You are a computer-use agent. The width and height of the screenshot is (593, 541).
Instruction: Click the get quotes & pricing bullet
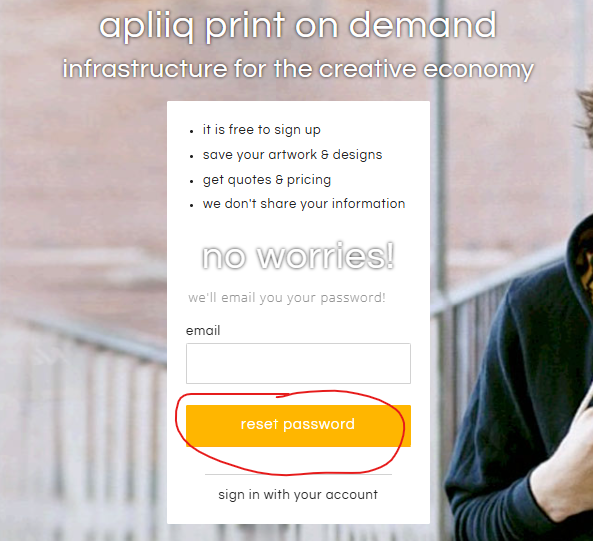pos(267,180)
